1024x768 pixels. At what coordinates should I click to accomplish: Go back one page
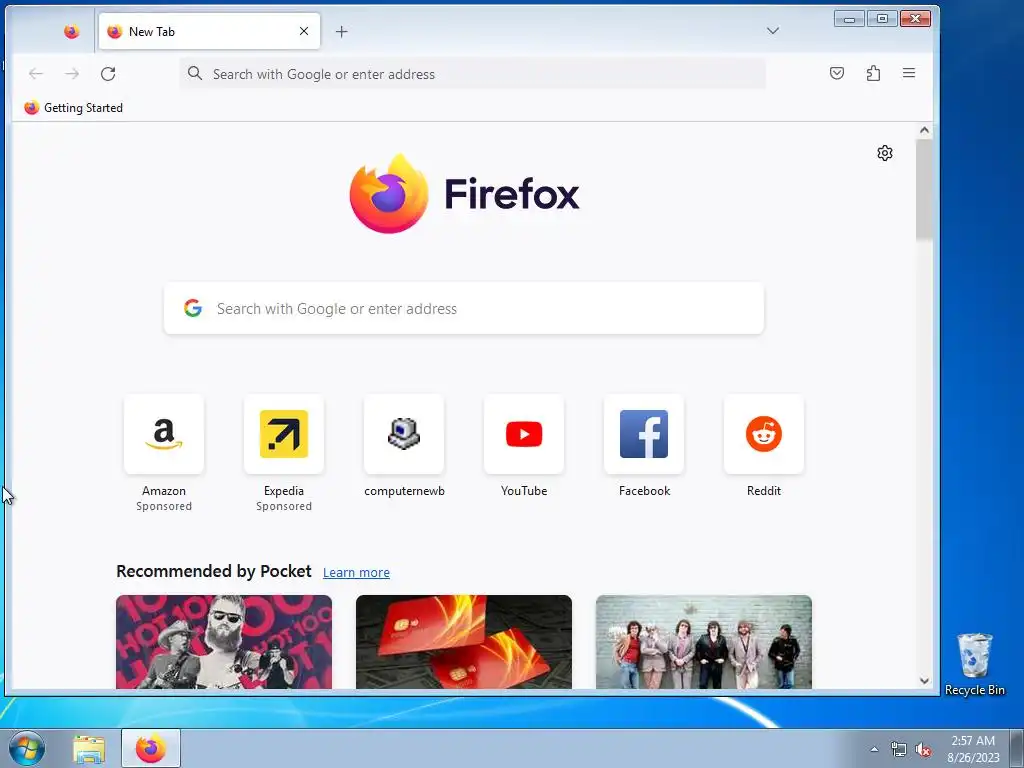tap(36, 74)
